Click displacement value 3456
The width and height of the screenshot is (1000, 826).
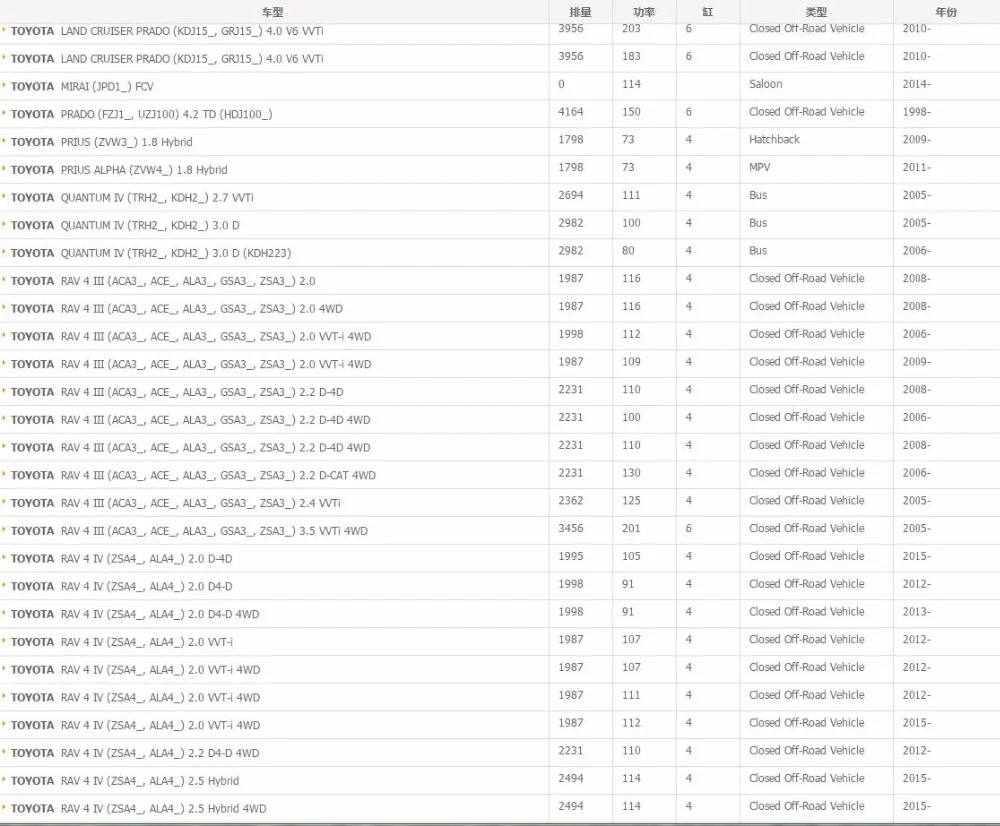click(x=571, y=528)
